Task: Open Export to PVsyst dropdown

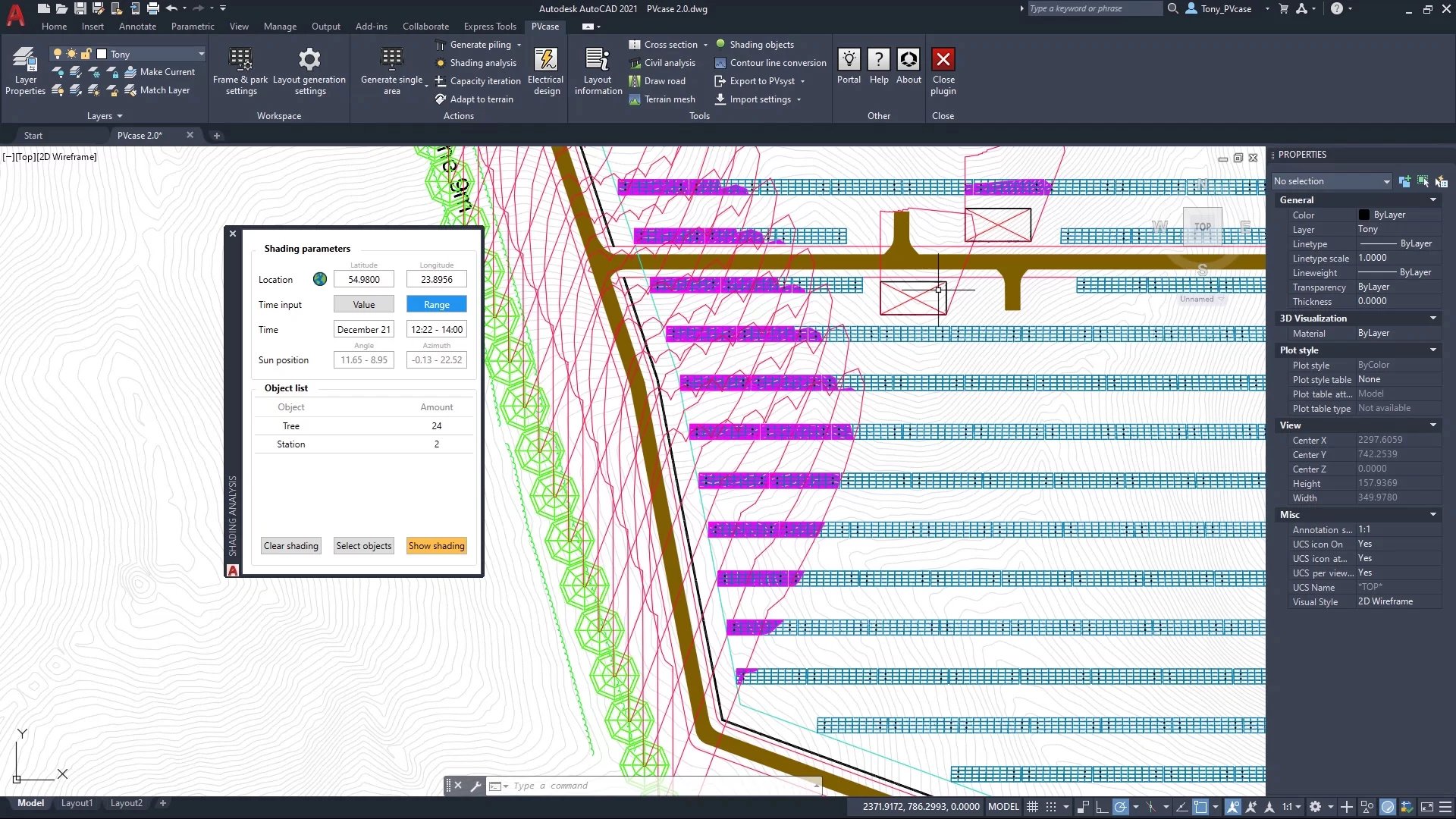Action: point(802,81)
